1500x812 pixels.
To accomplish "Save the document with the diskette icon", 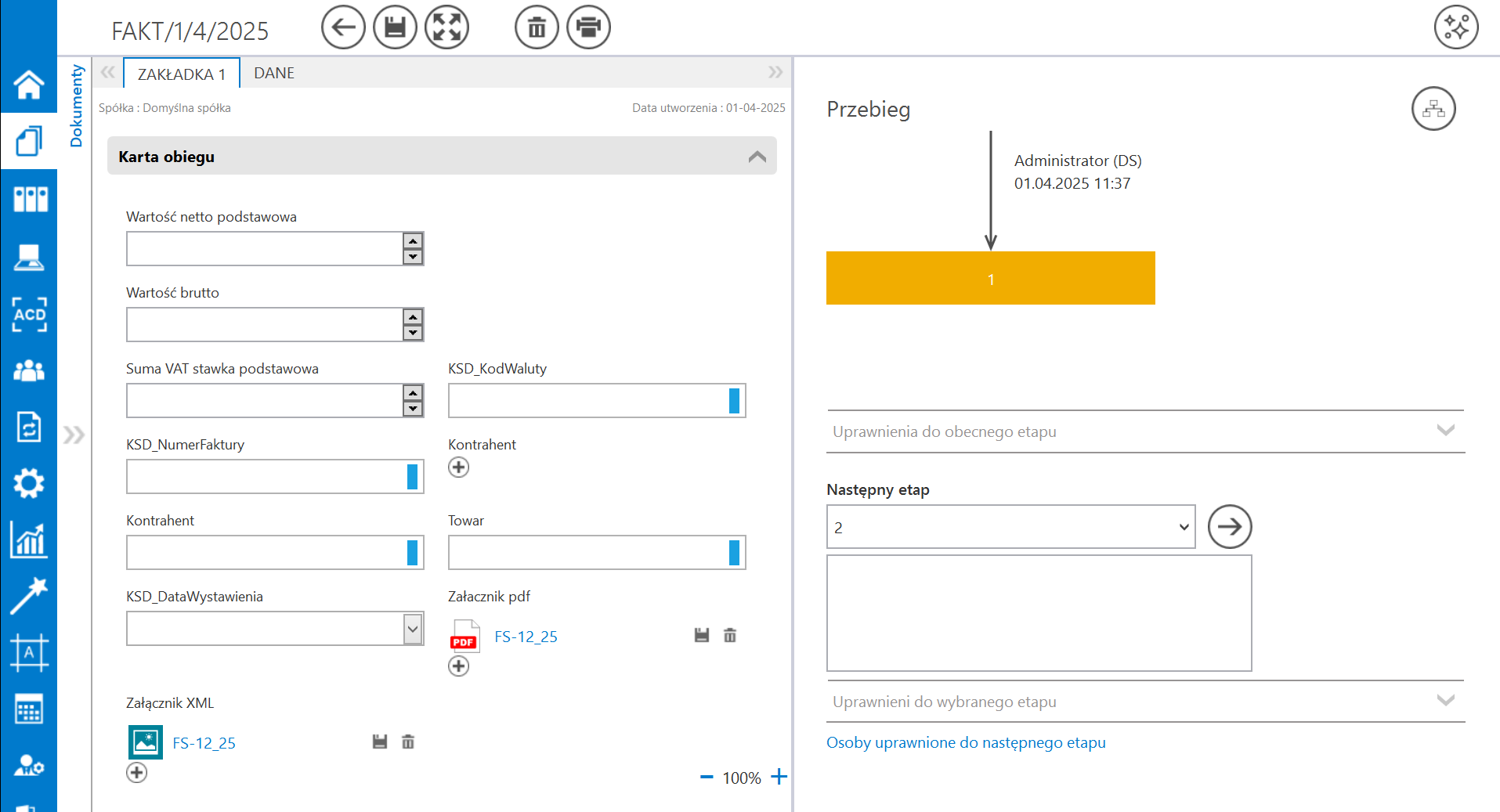I will [x=395, y=27].
